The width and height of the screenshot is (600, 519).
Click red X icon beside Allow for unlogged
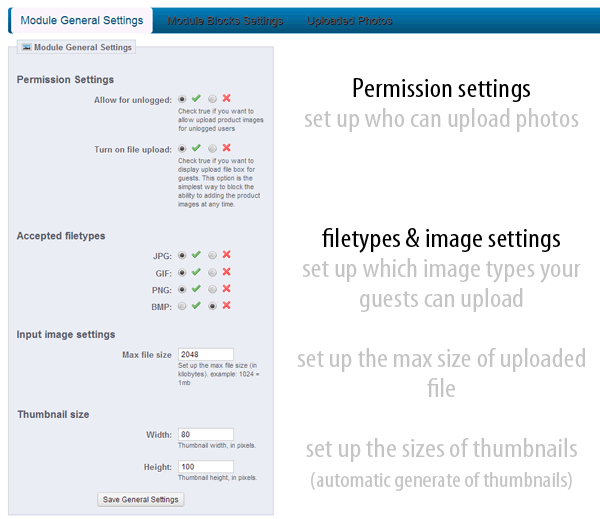(x=227, y=99)
